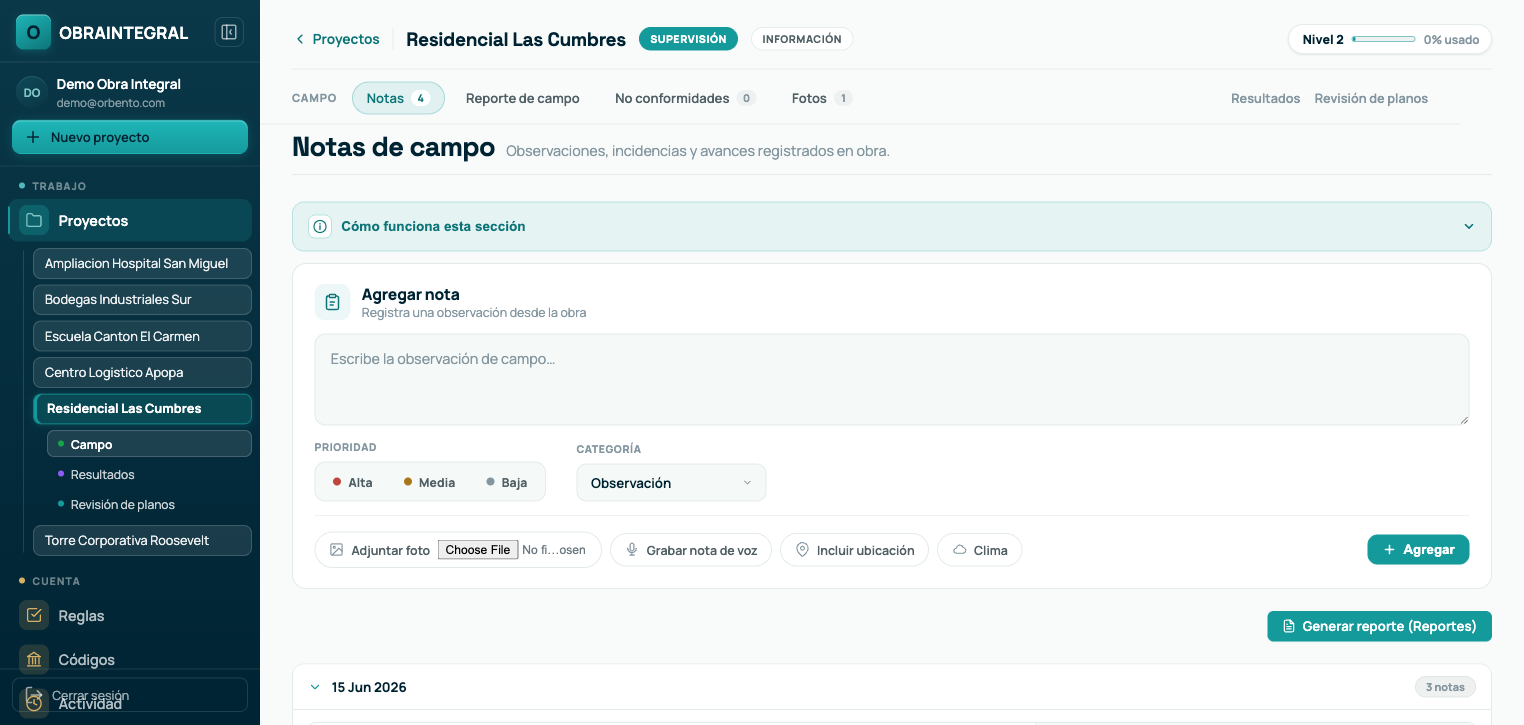Select Media priority

pos(429,482)
